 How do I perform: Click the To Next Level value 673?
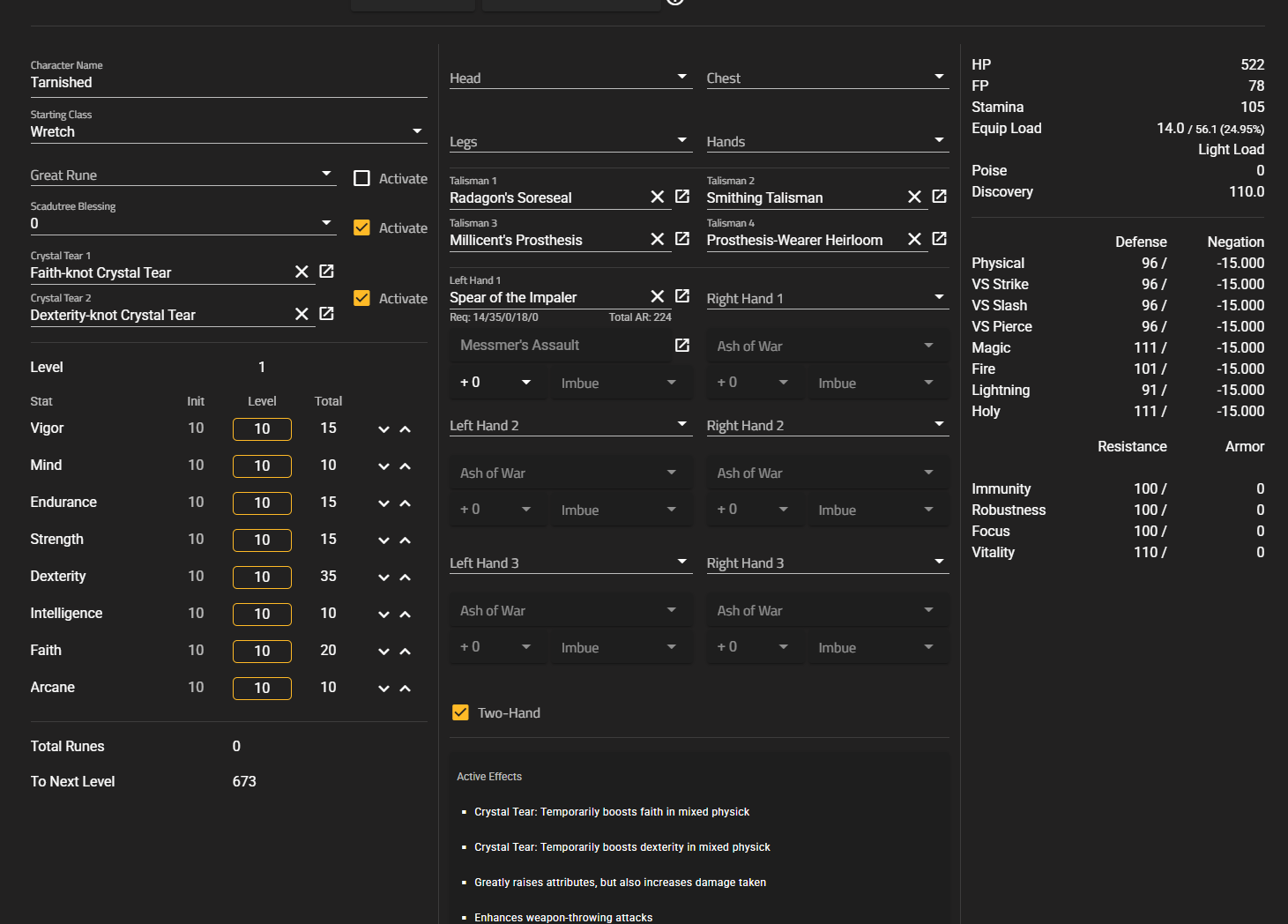(244, 781)
